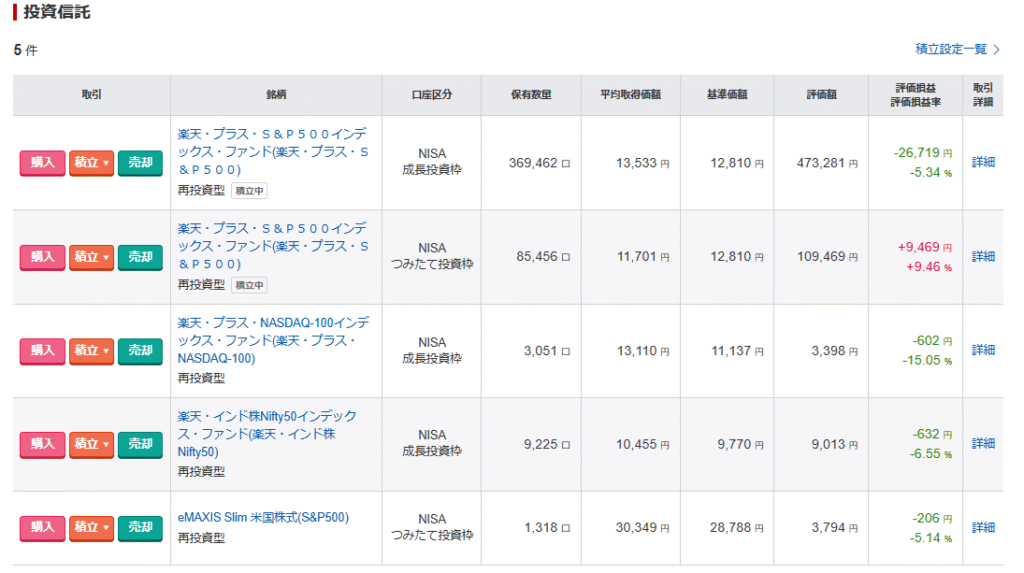This screenshot has height=573, width=1024.
Task: Click the 取引 column header
Action: [91, 95]
